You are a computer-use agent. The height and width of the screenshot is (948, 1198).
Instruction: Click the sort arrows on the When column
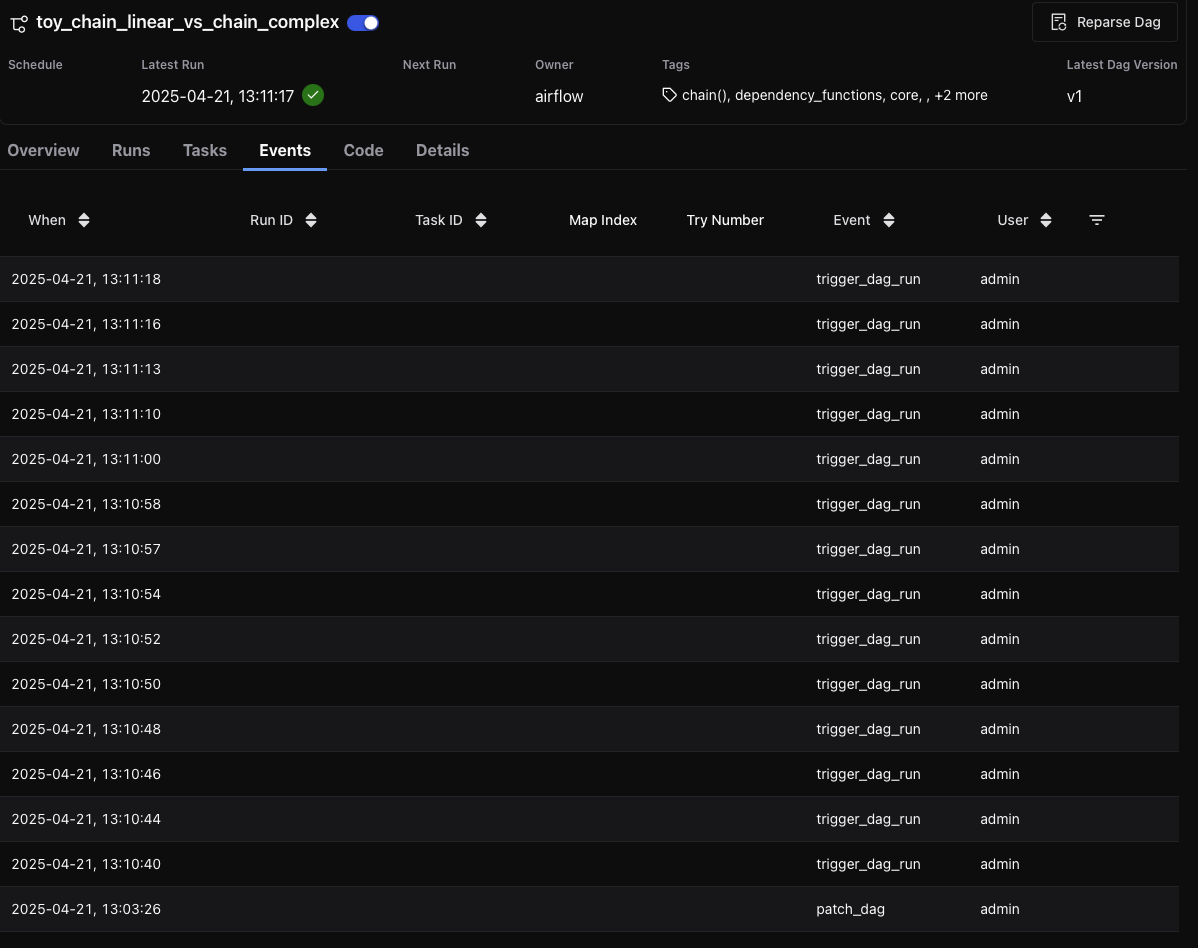(x=83, y=219)
